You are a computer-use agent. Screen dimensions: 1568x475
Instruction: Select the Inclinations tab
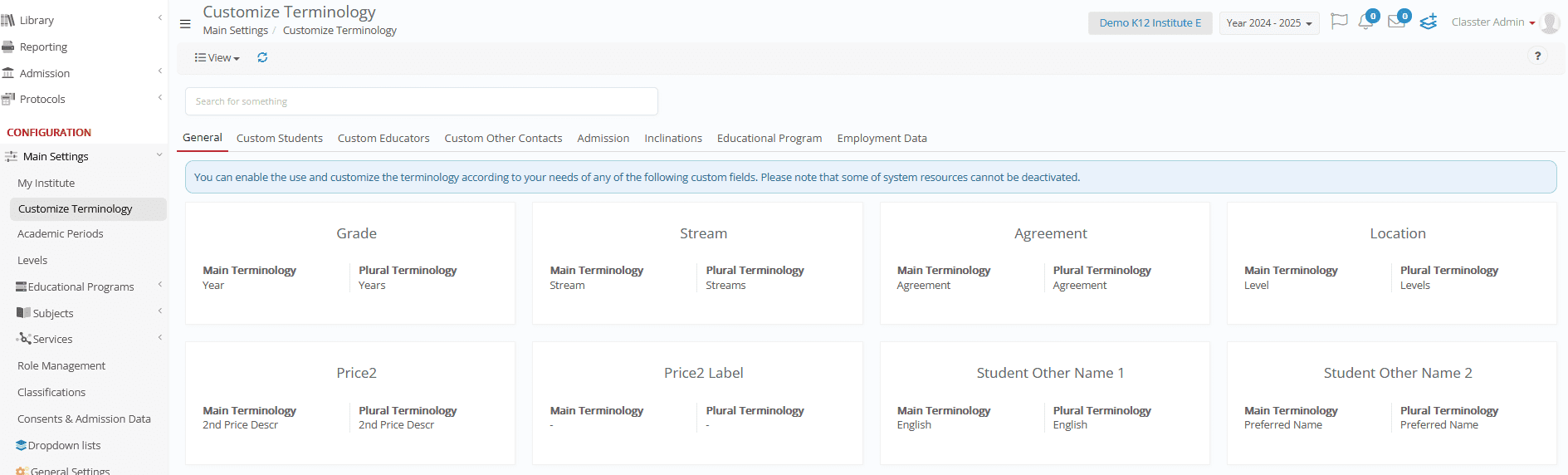(x=673, y=138)
